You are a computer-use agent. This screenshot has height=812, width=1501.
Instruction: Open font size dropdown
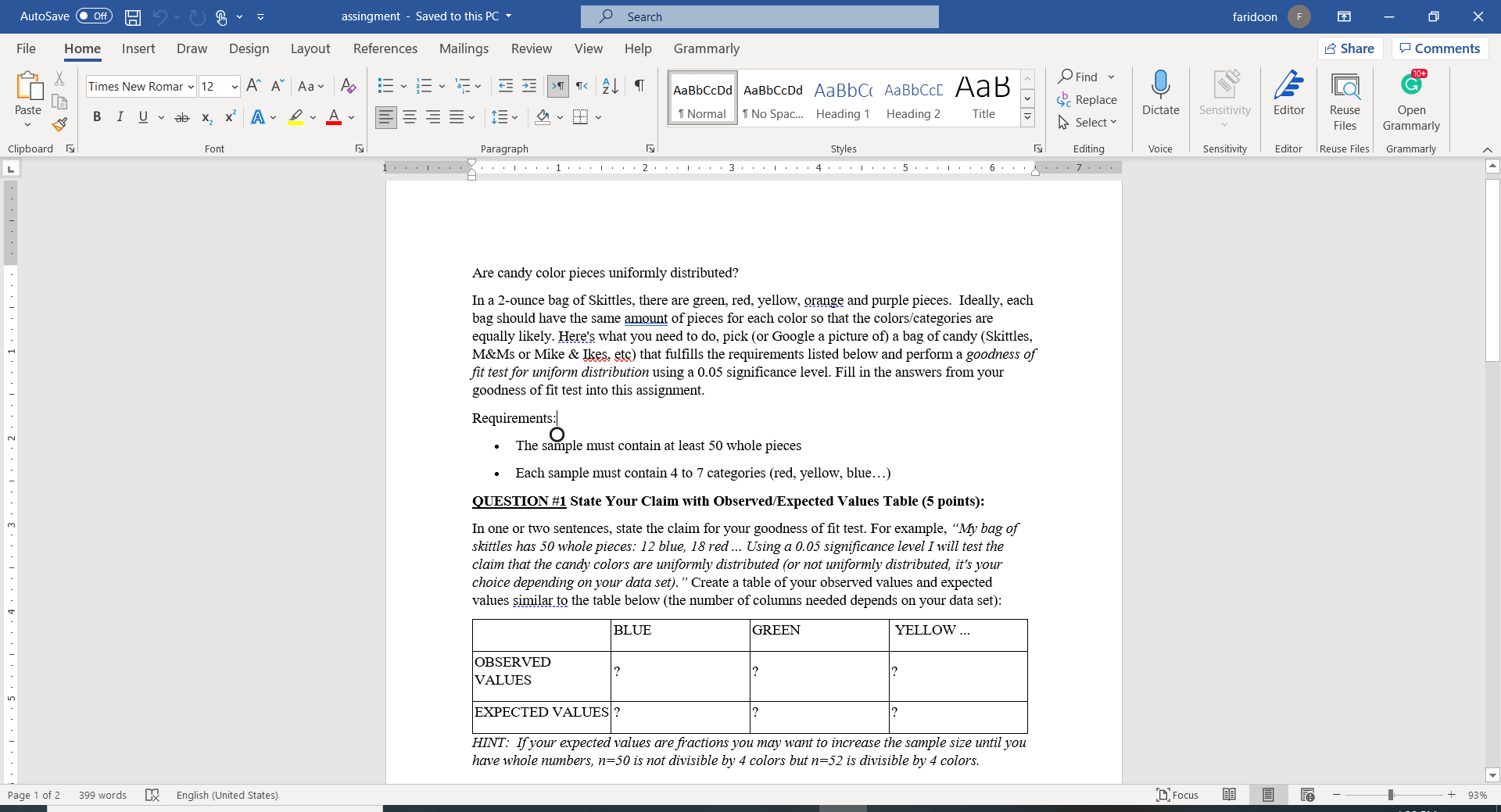point(234,87)
